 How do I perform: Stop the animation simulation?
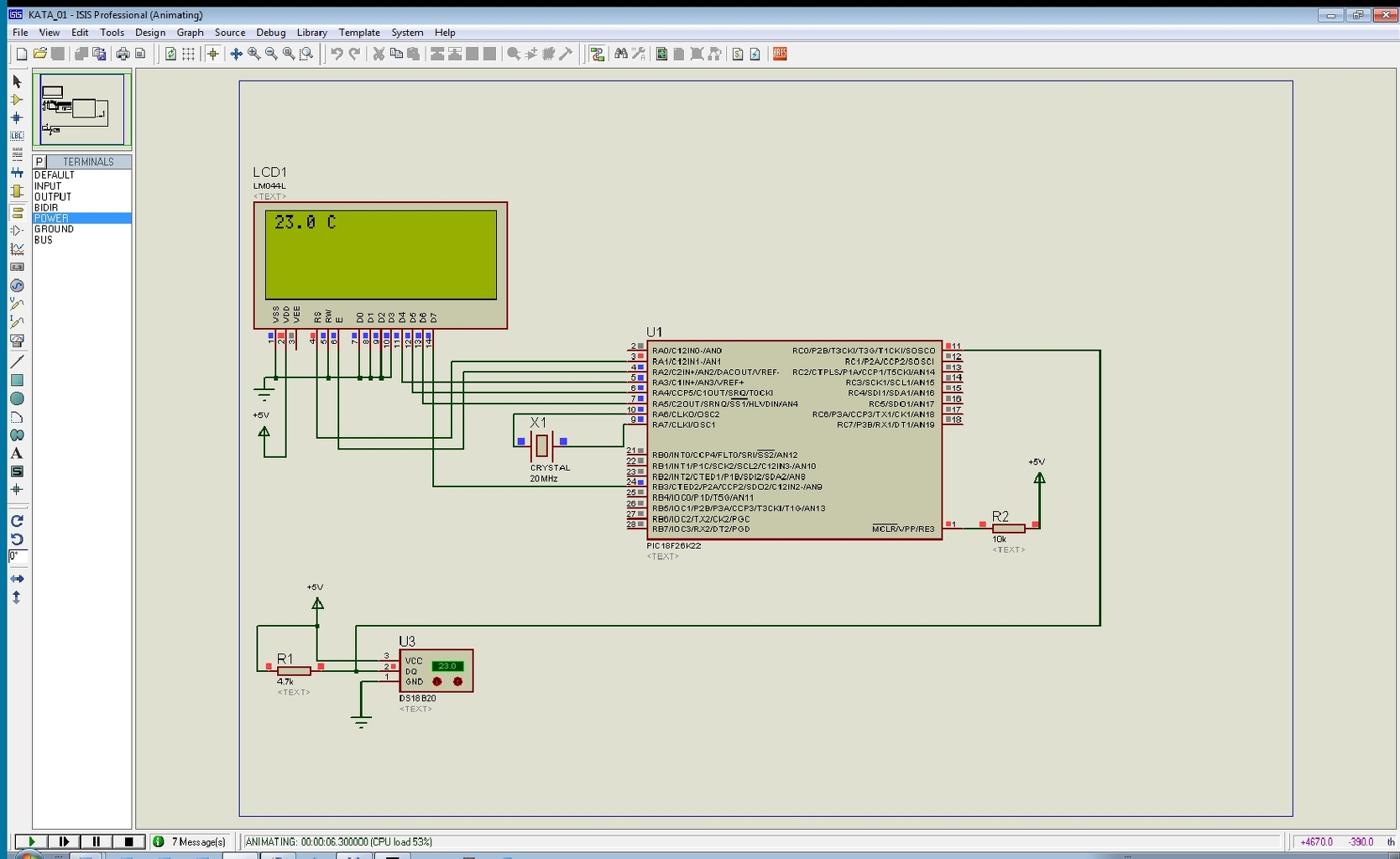click(128, 841)
